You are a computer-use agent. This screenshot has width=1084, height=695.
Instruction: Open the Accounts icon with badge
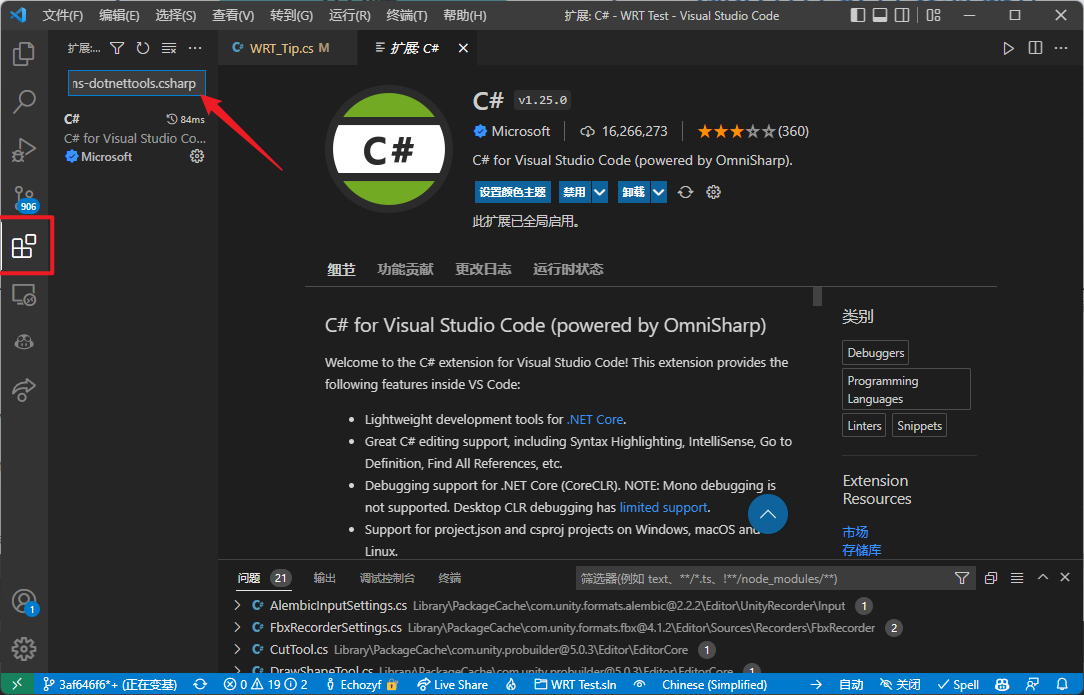[x=24, y=601]
